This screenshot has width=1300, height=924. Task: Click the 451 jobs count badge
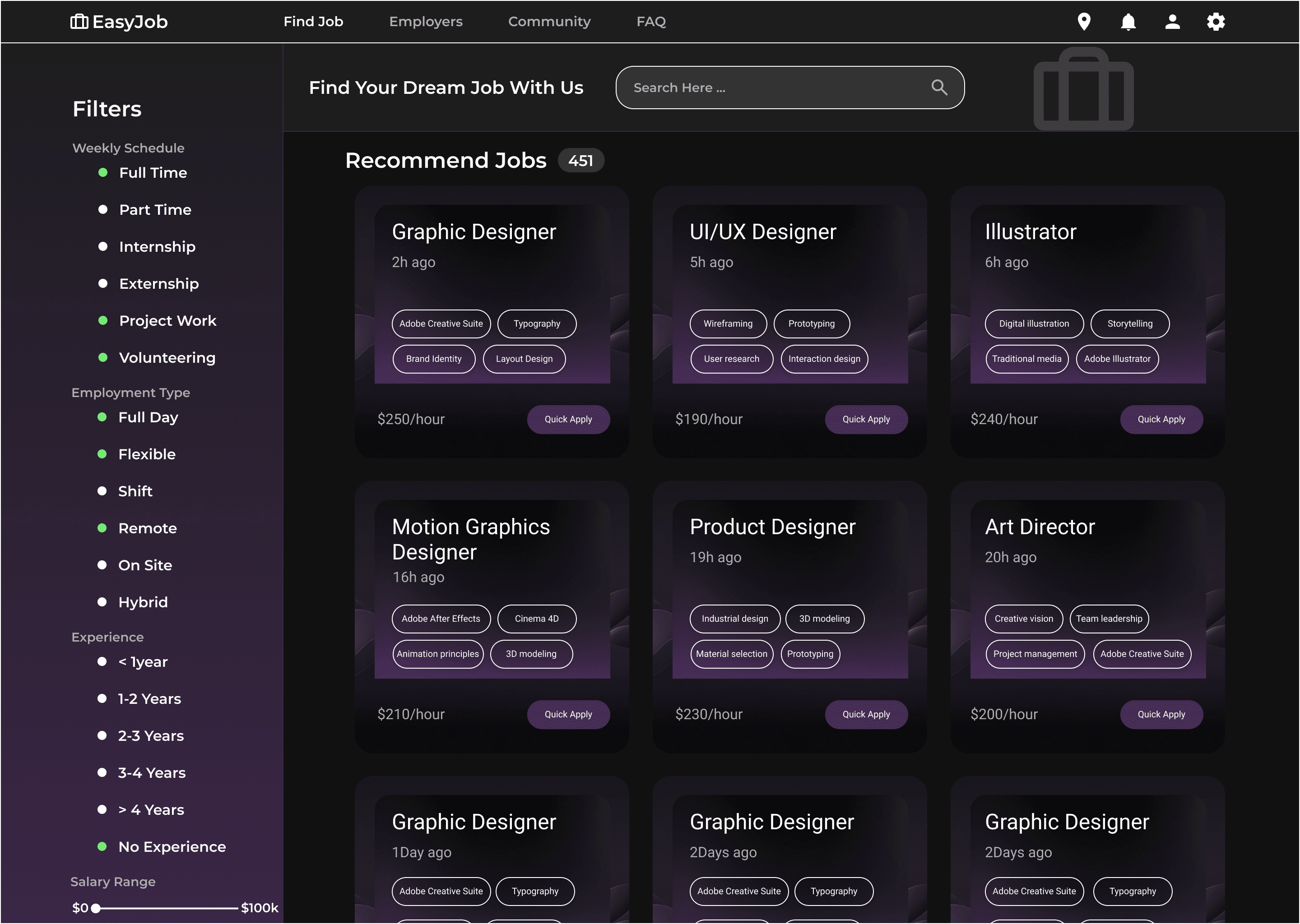coord(580,161)
